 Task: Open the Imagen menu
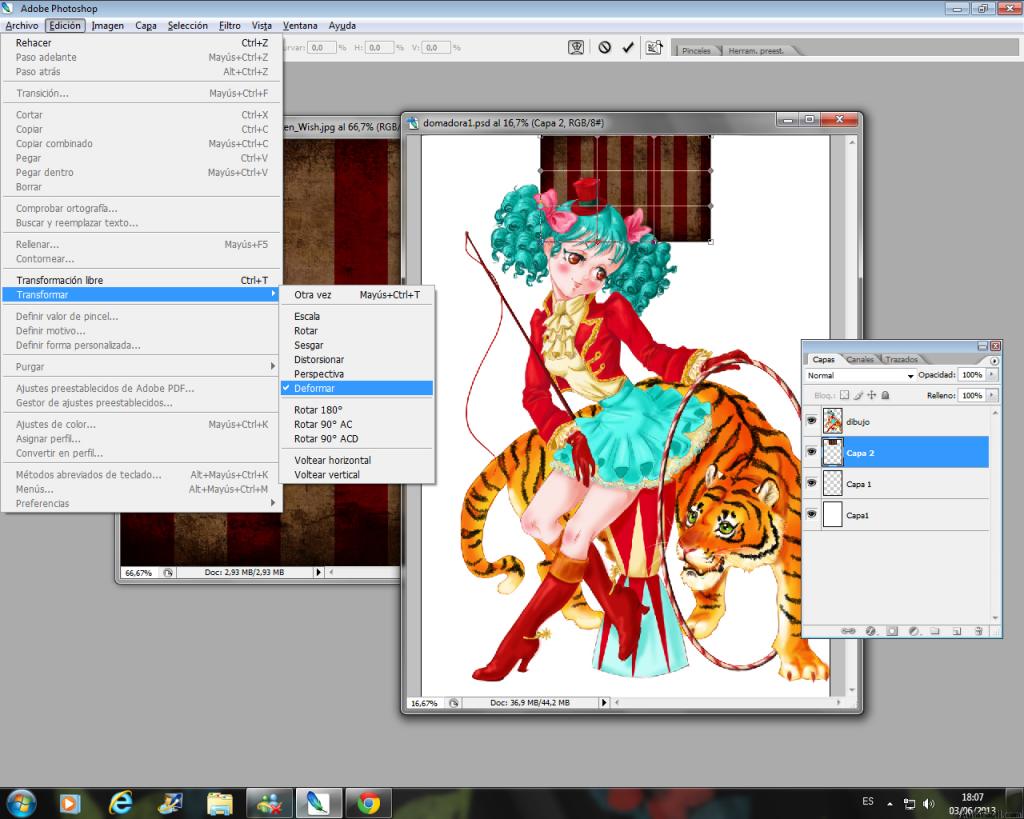click(x=108, y=25)
